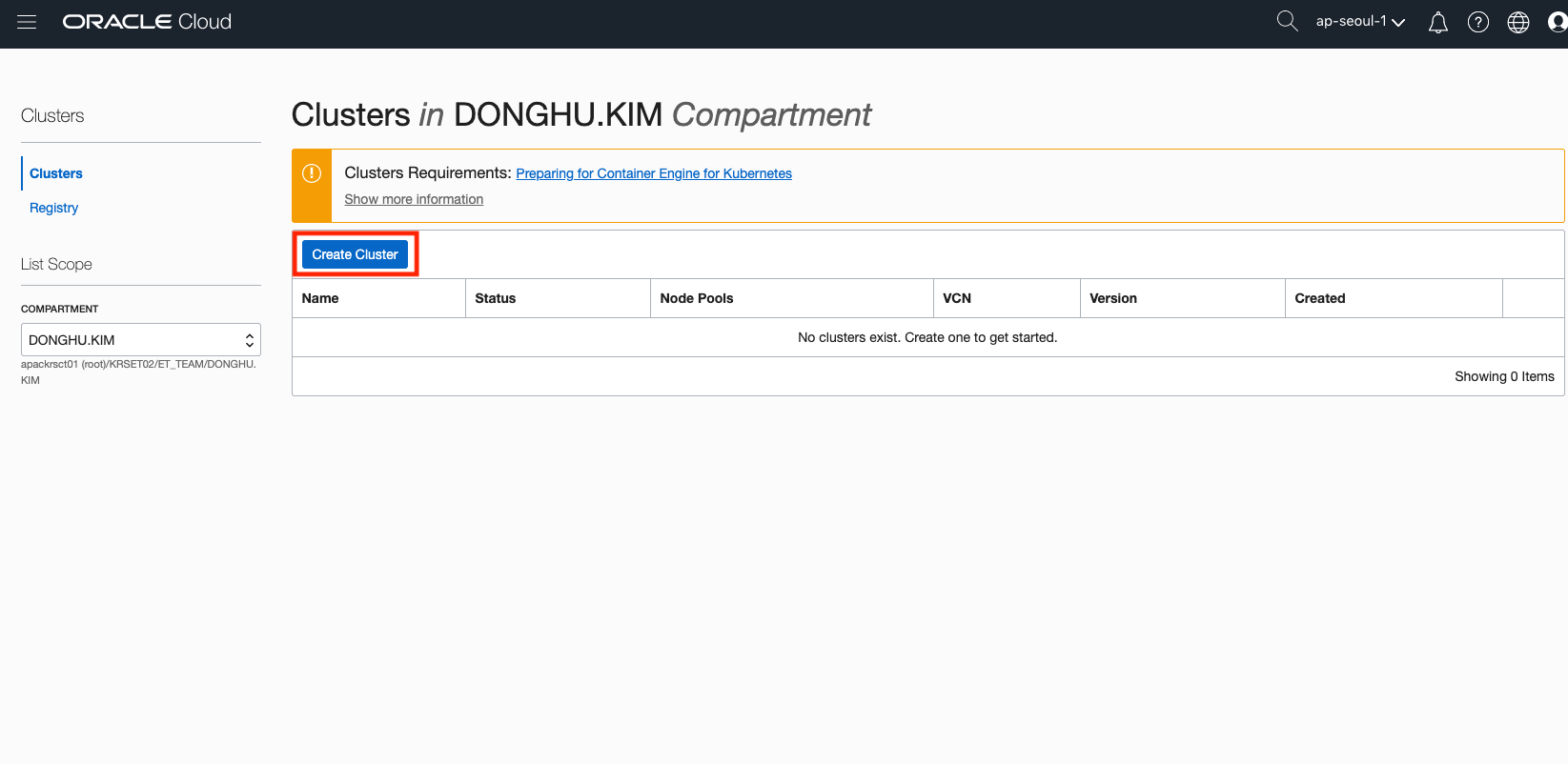The width and height of the screenshot is (1568, 764).
Task: Click Show more information link
Action: pyautogui.click(x=414, y=199)
